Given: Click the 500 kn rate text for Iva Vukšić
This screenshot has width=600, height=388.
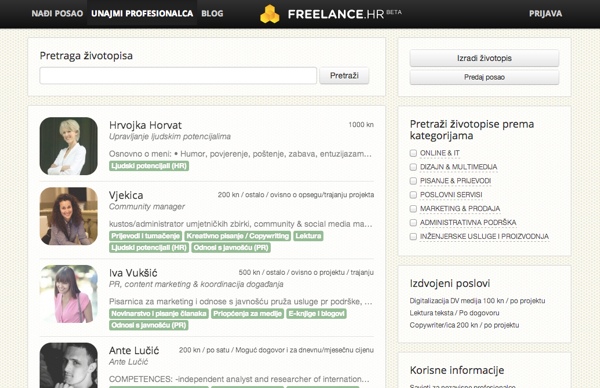Looking at the screenshot, I should pos(306,272).
